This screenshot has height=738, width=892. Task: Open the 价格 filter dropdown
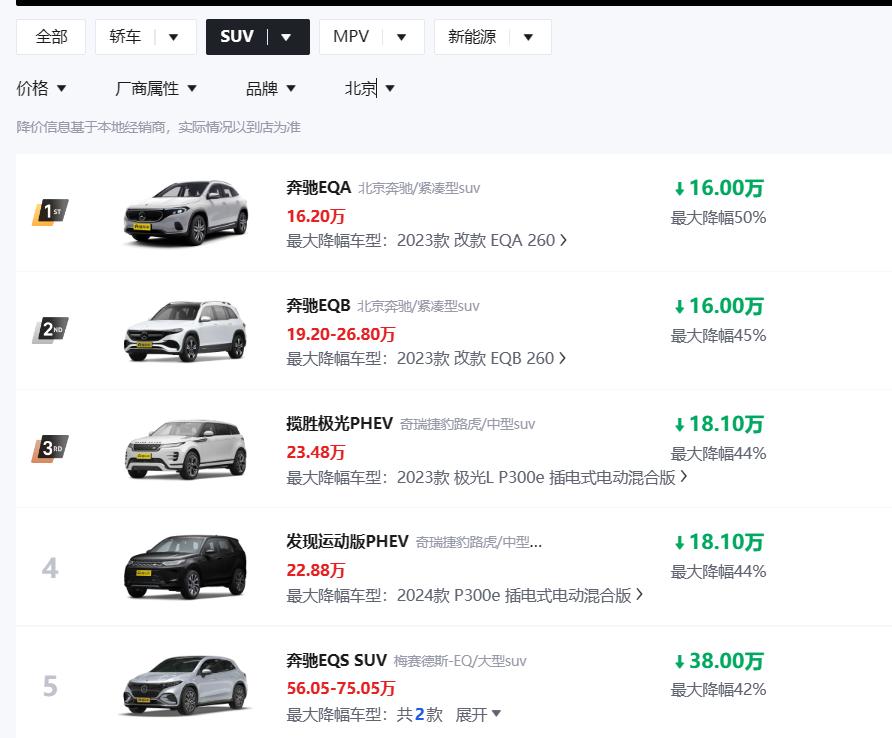(x=42, y=88)
